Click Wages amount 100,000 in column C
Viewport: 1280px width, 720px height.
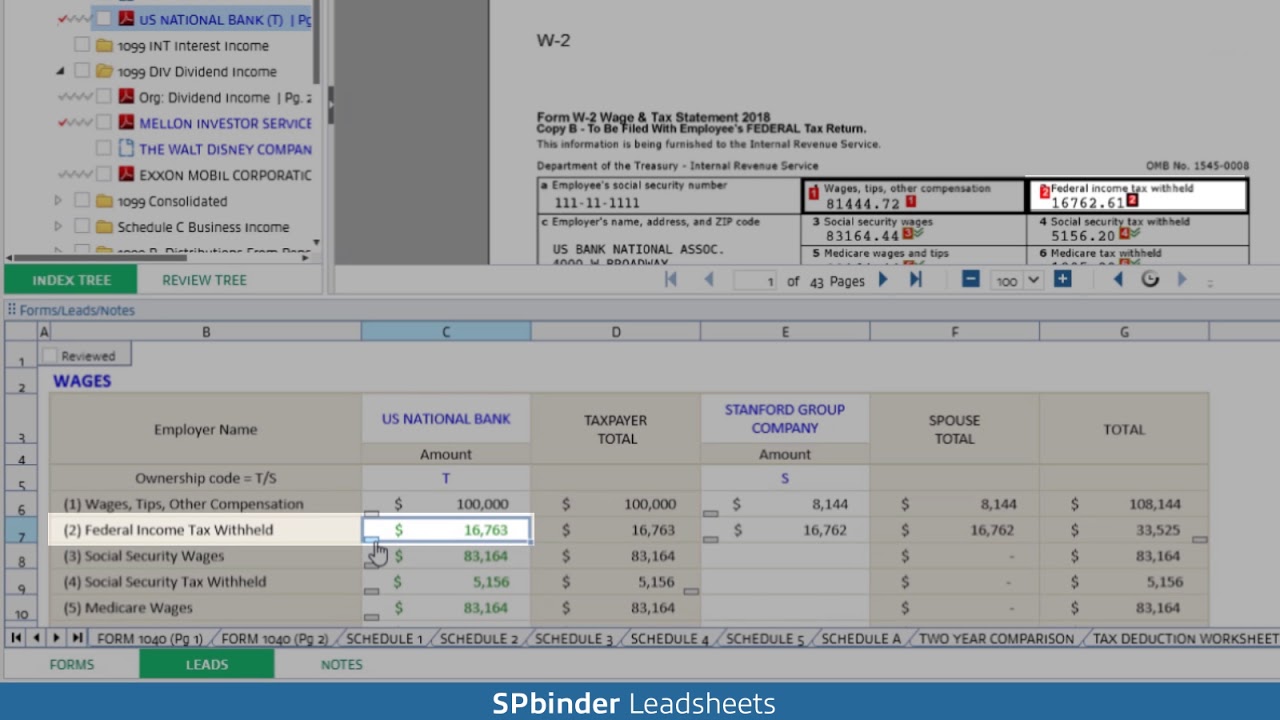tap(446, 504)
